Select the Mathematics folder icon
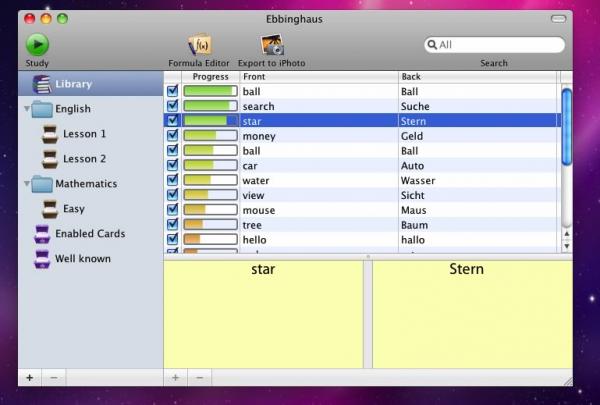This screenshot has height=405, width=600. [x=42, y=184]
